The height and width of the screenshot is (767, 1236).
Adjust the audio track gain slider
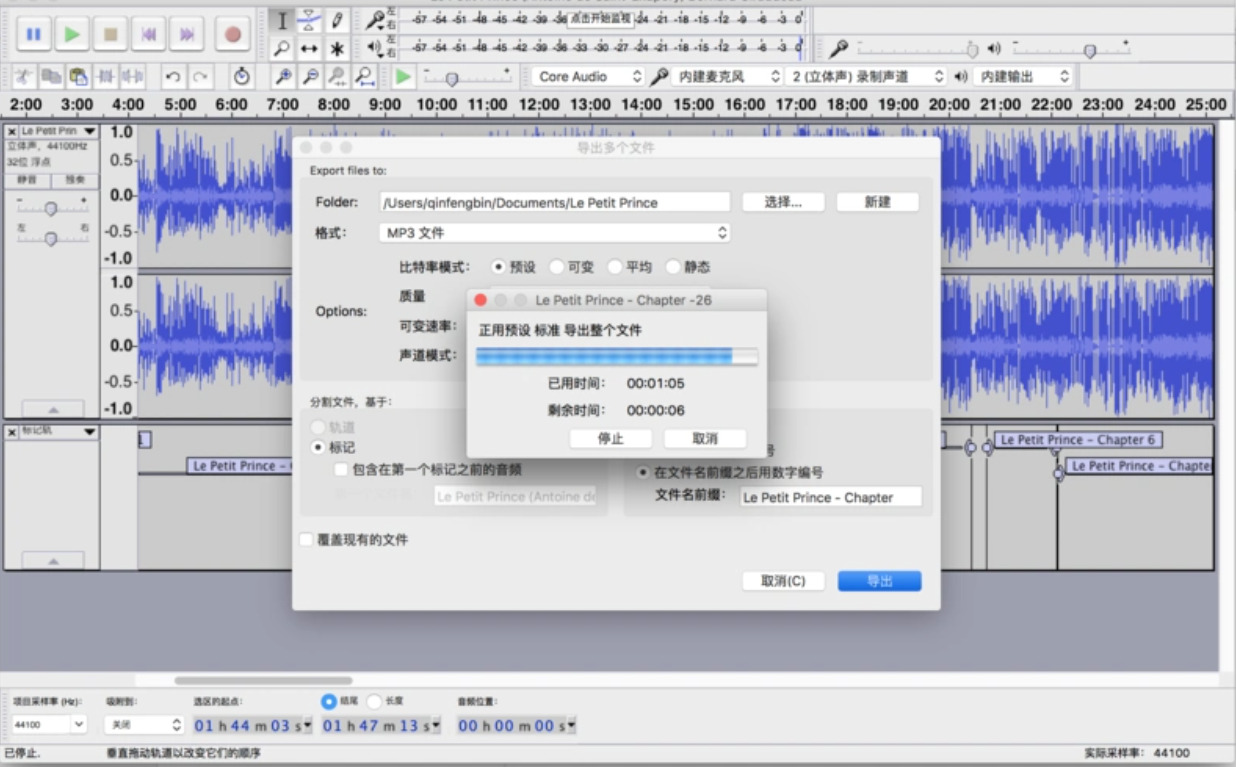pyautogui.click(x=51, y=208)
